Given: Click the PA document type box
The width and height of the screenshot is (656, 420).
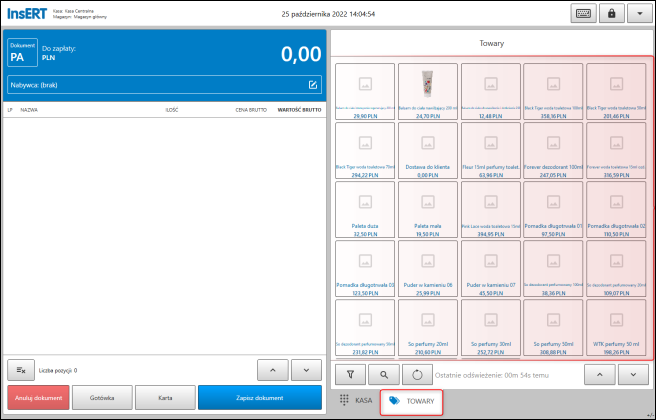Looking at the screenshot, I should point(23,53).
